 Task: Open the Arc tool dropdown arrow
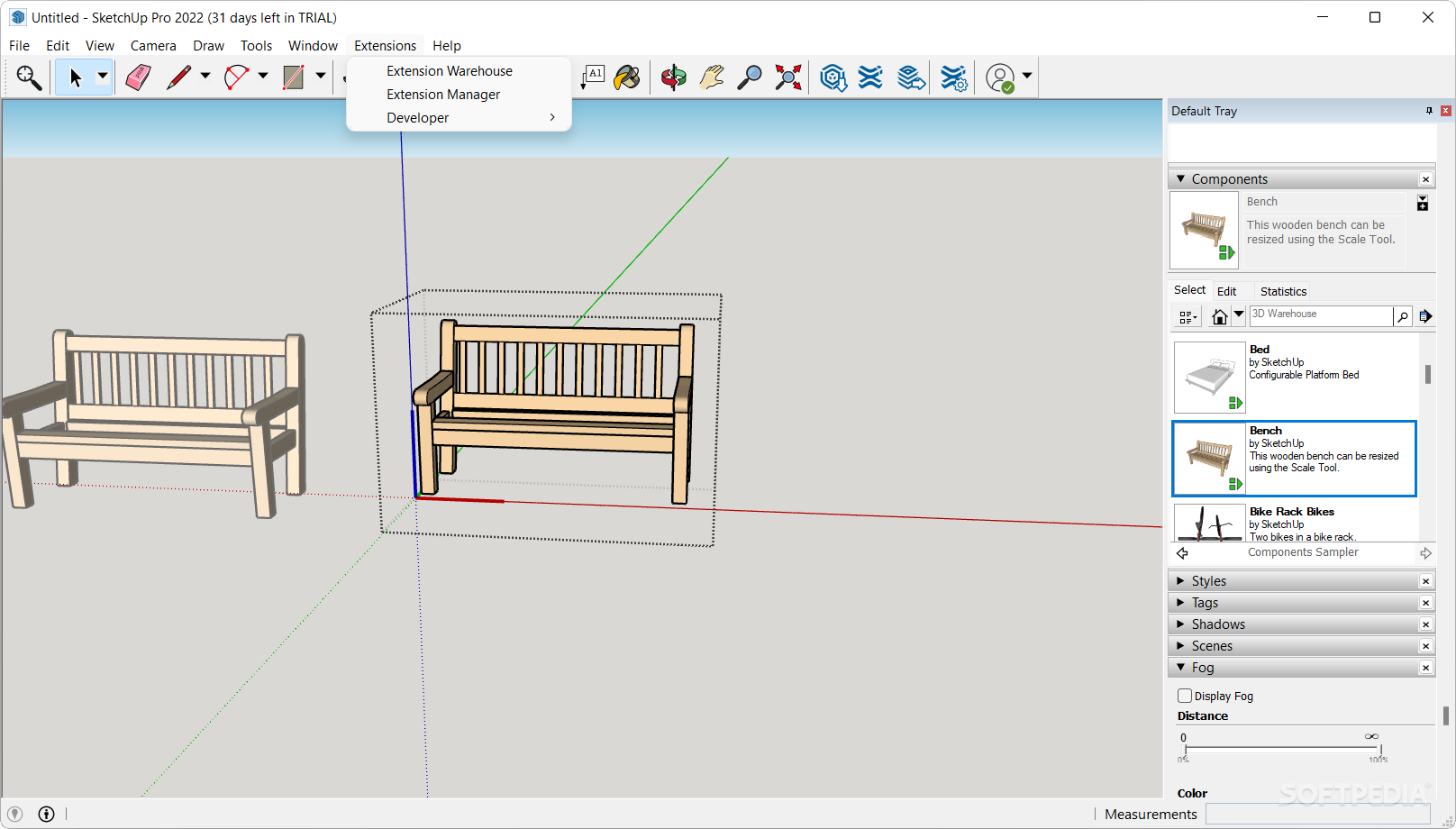pyautogui.click(x=263, y=77)
